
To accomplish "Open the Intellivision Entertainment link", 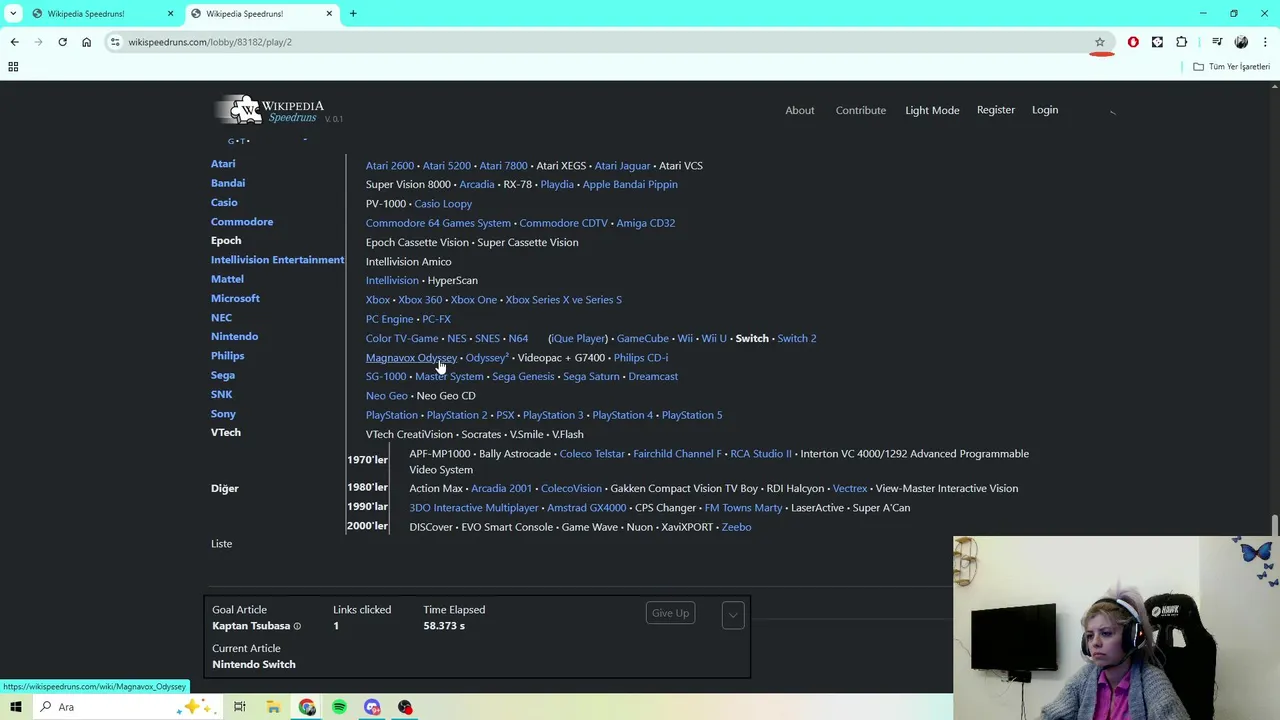I will 277,260.
